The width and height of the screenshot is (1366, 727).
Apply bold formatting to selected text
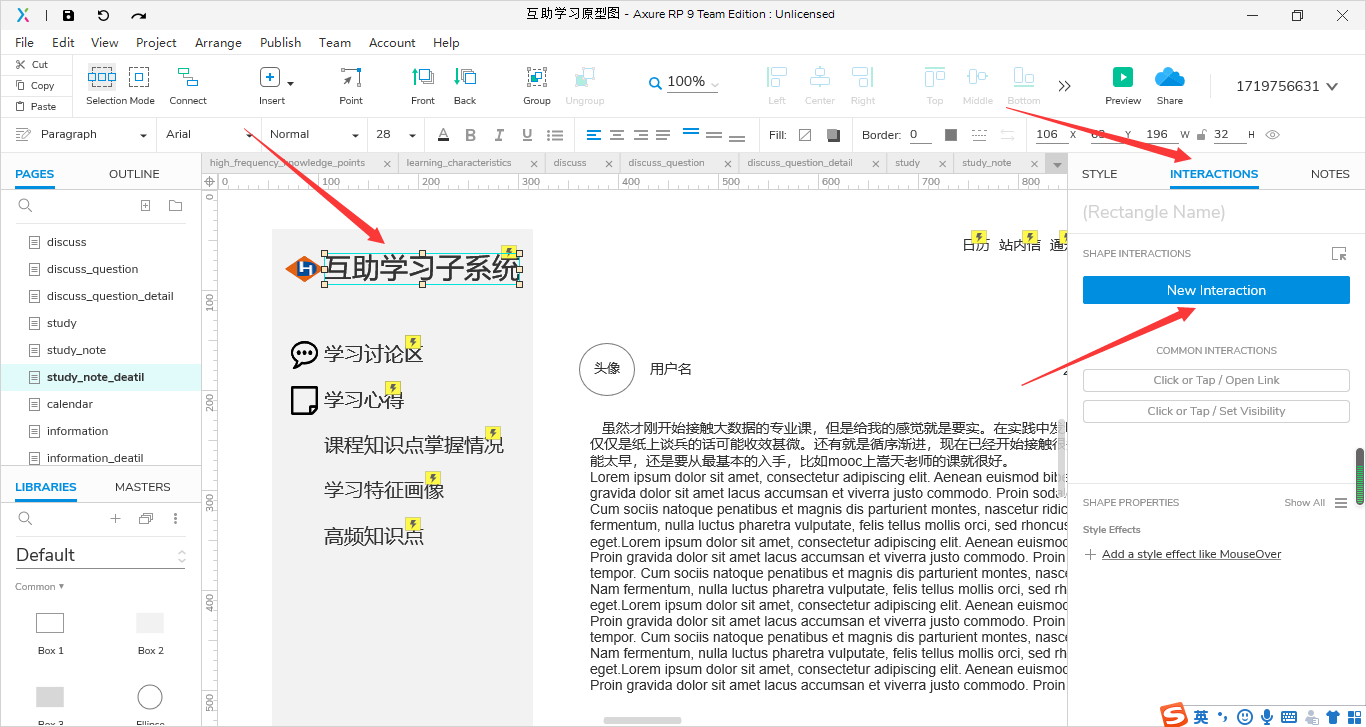tap(470, 134)
